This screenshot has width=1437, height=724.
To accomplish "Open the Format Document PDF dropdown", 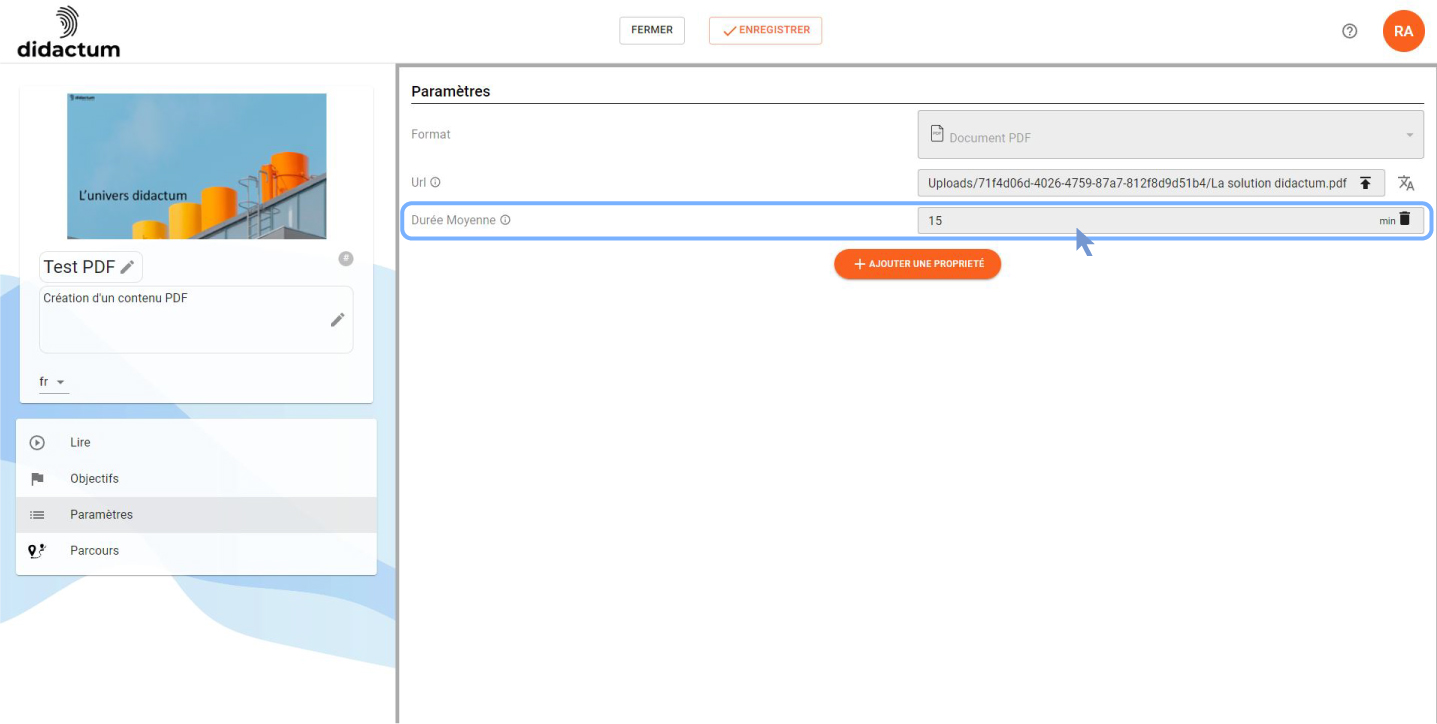I will [x=1170, y=135].
